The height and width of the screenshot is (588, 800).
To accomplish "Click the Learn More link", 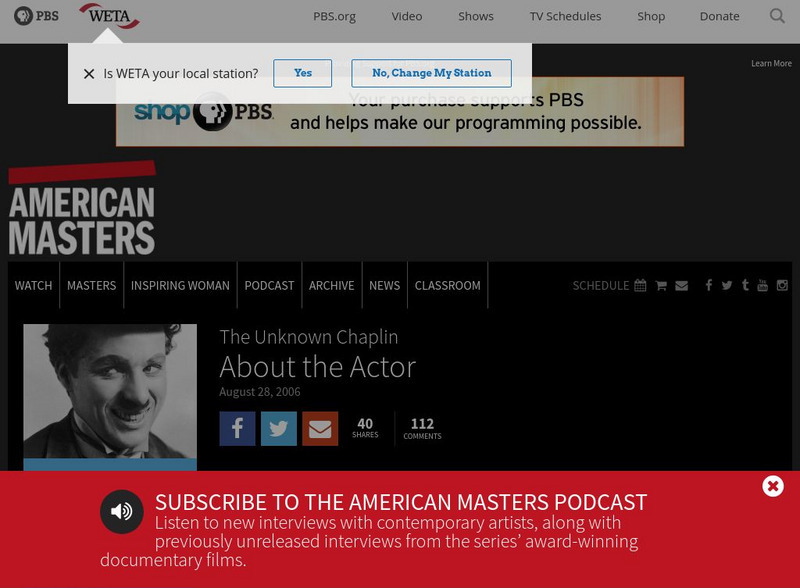I will click(771, 63).
